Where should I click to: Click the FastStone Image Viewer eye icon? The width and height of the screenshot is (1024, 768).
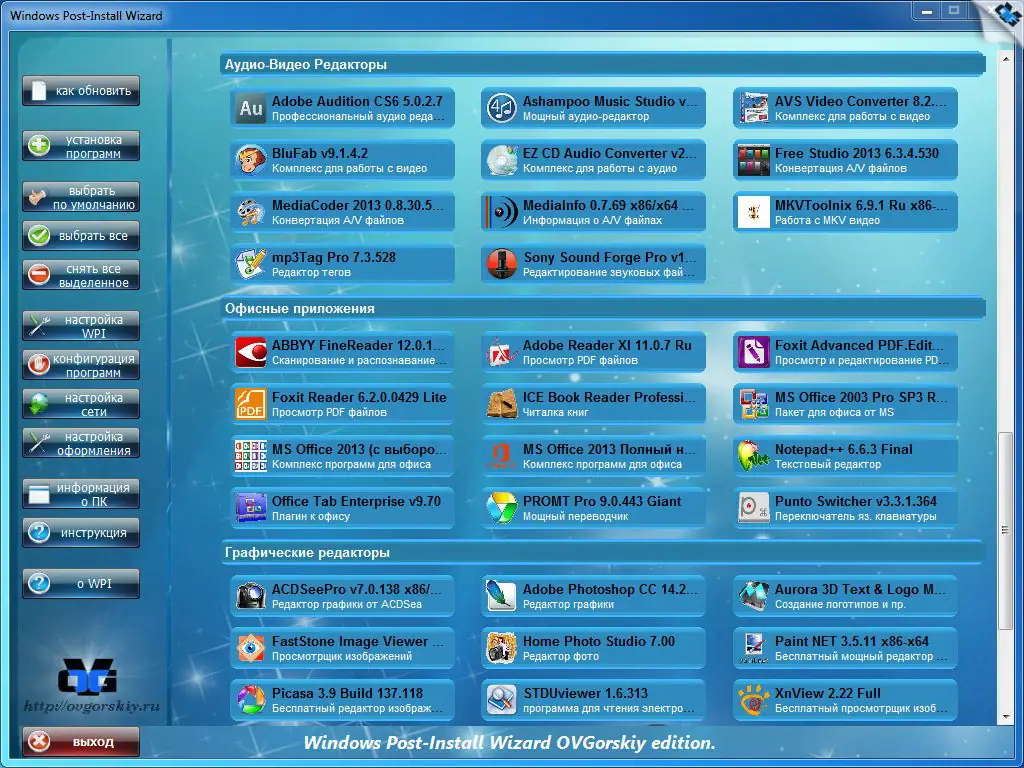click(x=251, y=648)
